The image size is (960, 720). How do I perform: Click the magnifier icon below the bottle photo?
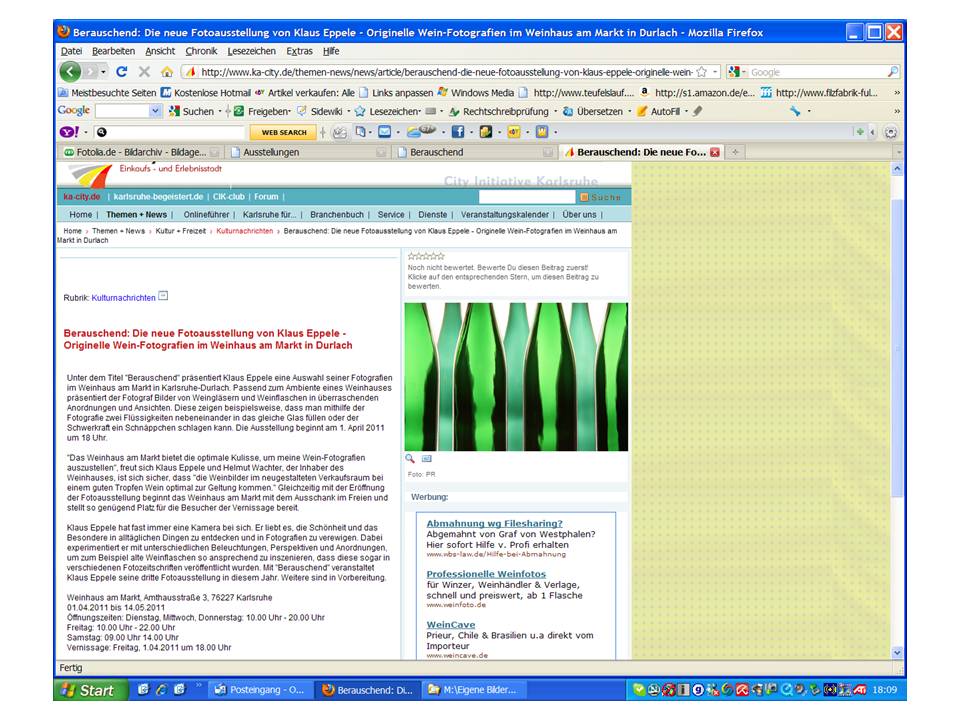[x=410, y=459]
